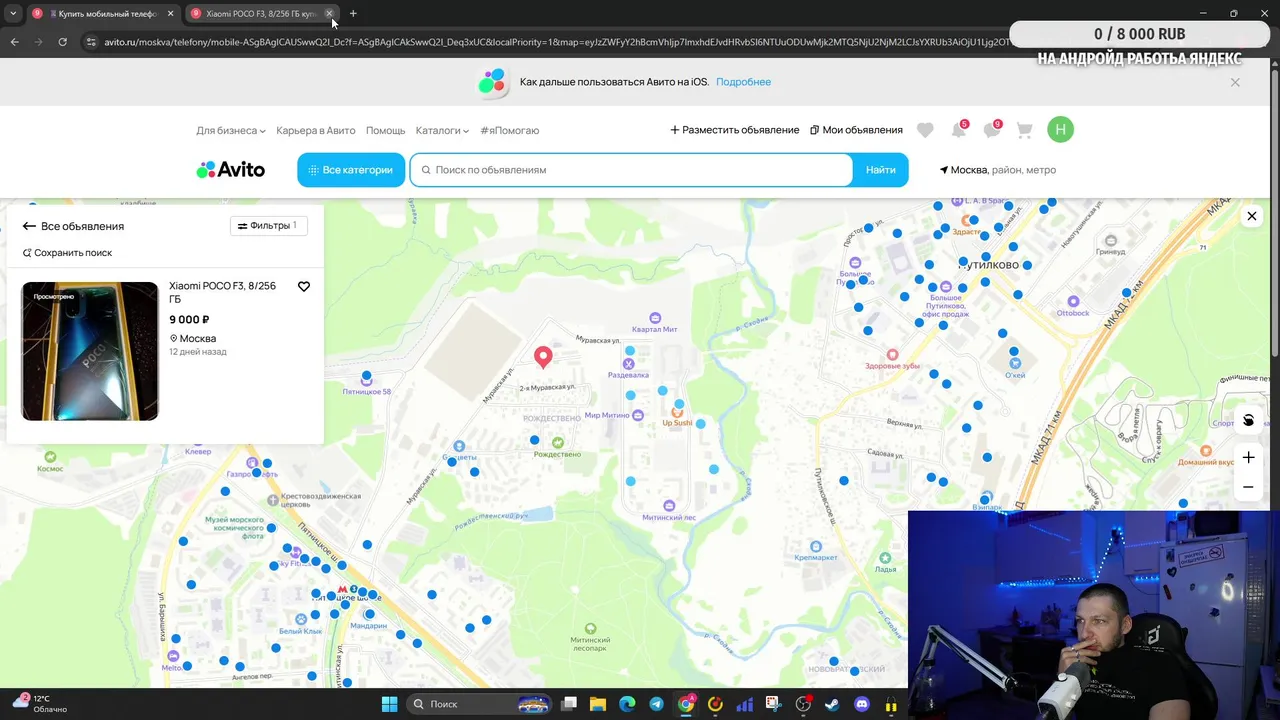
Task: Click the 'Креммаркет' marker on the map
Action: 816,547
